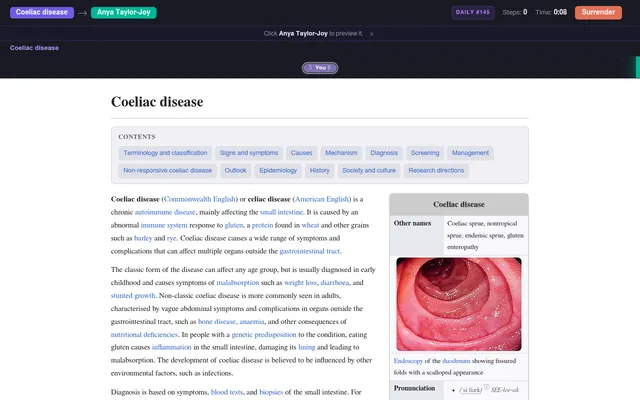The height and width of the screenshot is (400, 640).
Task: Jump to History section
Action: coord(320,171)
